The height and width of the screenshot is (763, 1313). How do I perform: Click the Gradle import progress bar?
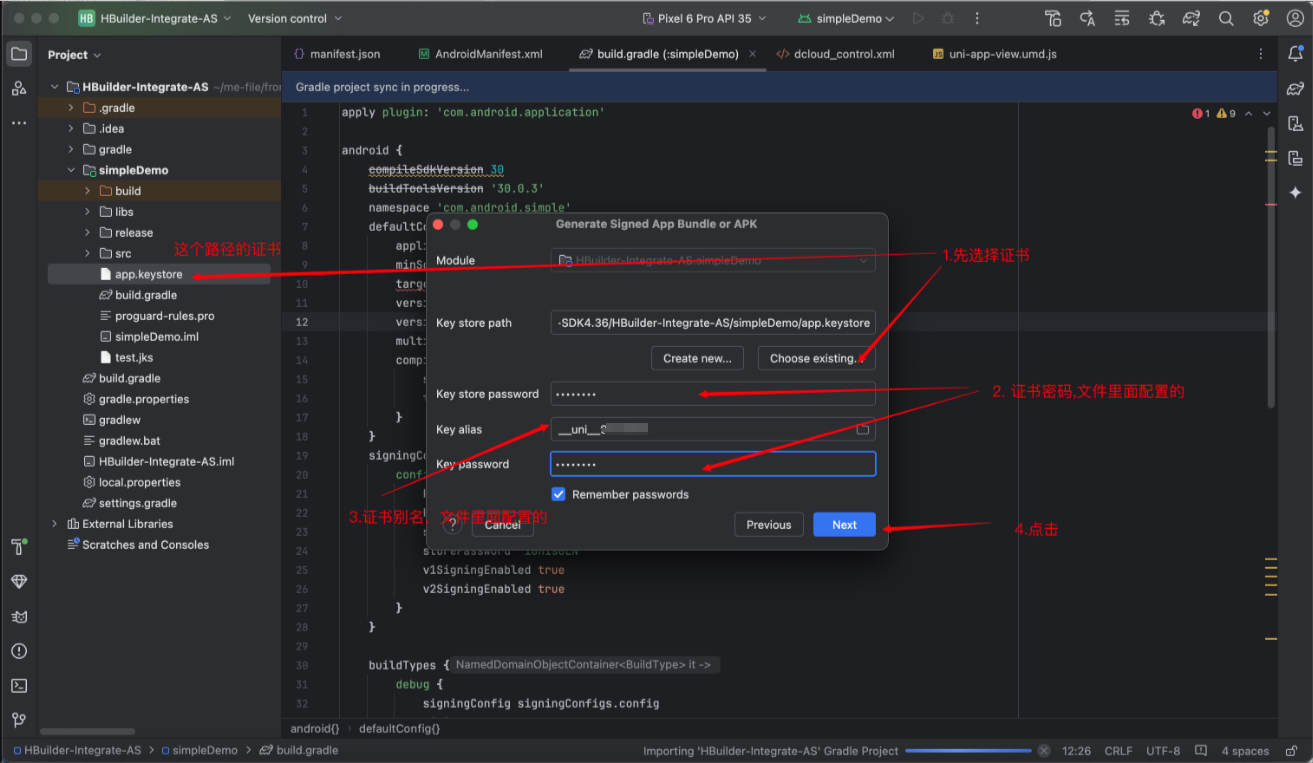968,751
